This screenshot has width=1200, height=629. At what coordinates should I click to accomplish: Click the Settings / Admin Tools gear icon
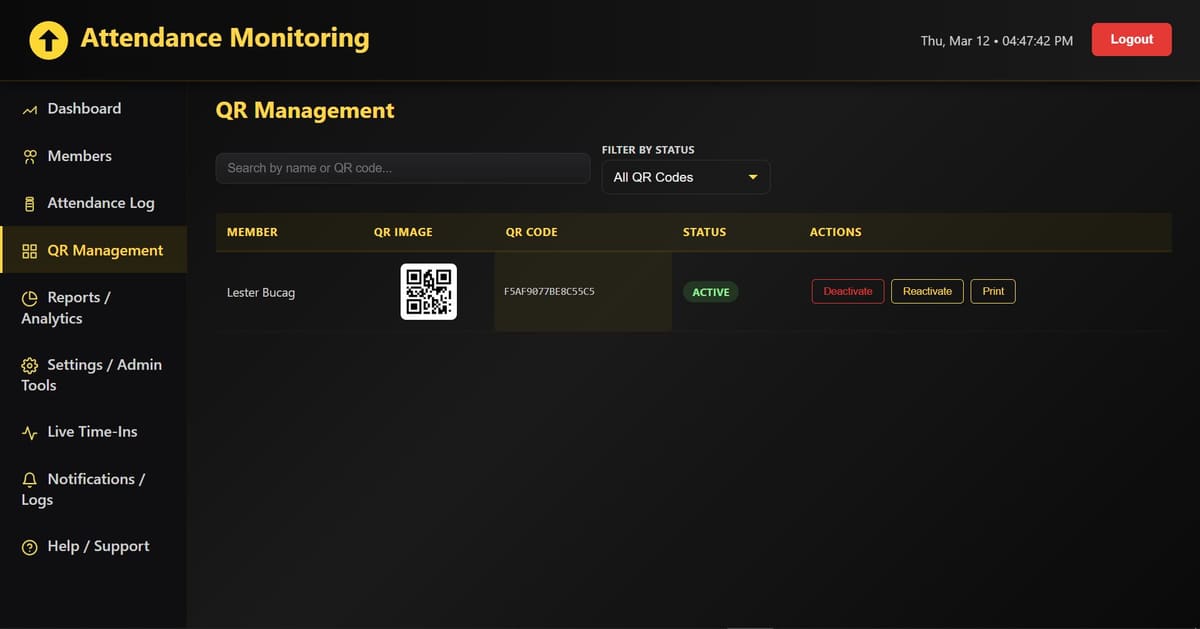pos(30,365)
